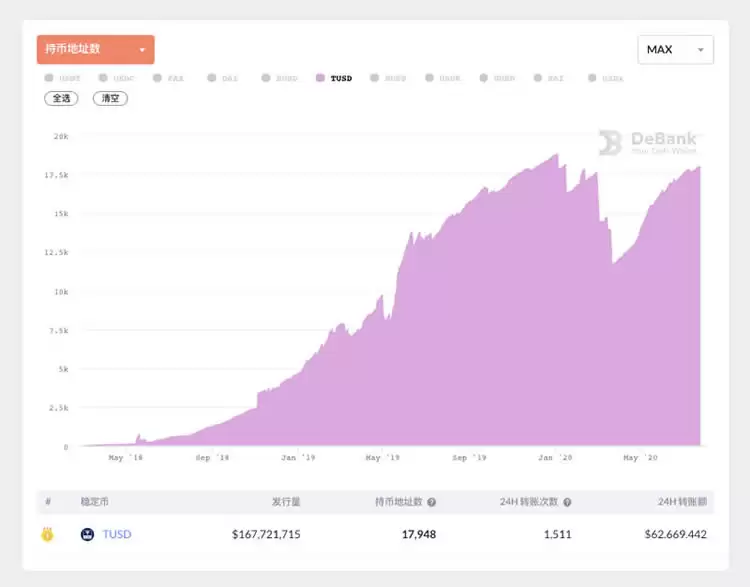Screen dimensions: 750x587
Task: Click the 发行量 column header
Action: coord(286,502)
